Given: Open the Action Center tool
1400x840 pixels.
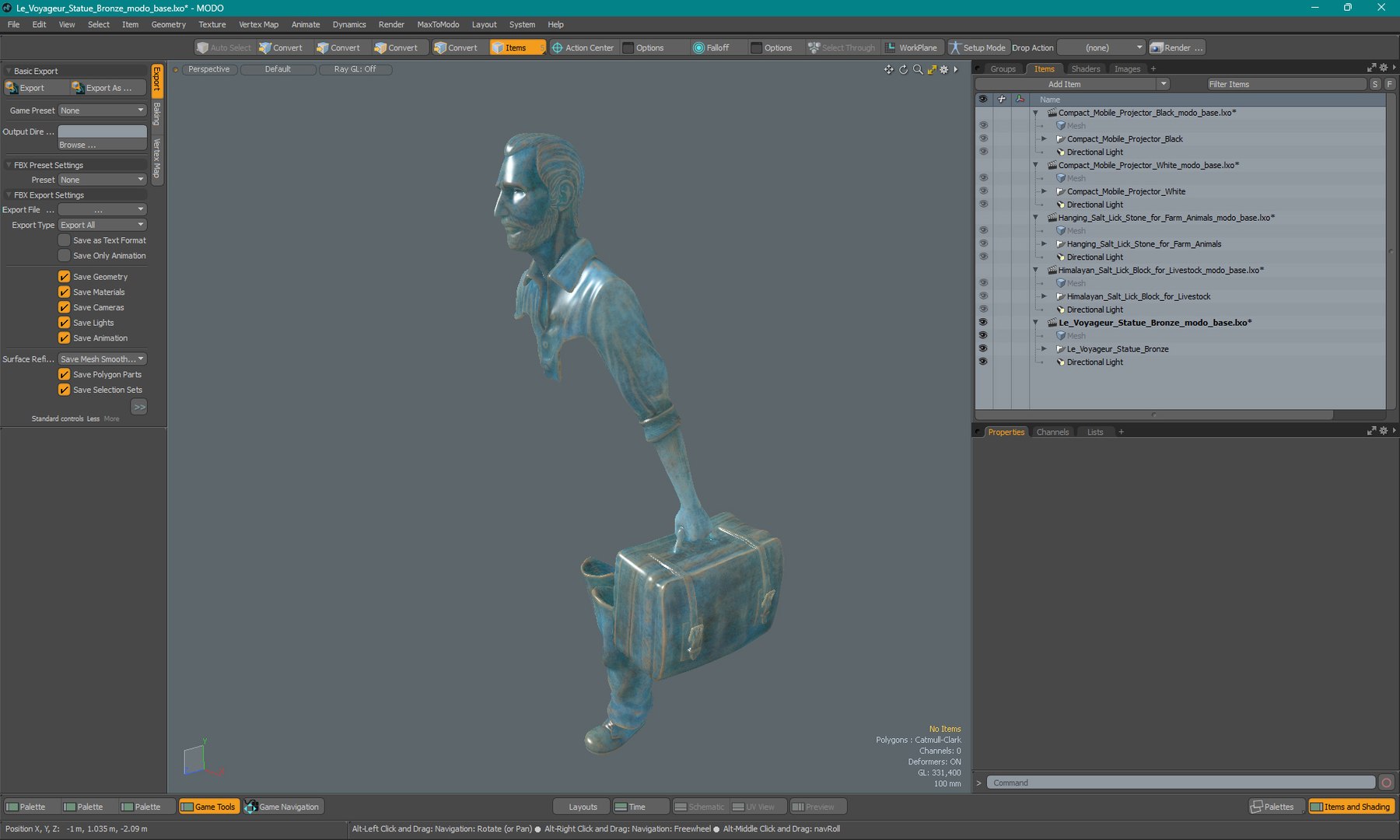Looking at the screenshot, I should tap(583, 47).
